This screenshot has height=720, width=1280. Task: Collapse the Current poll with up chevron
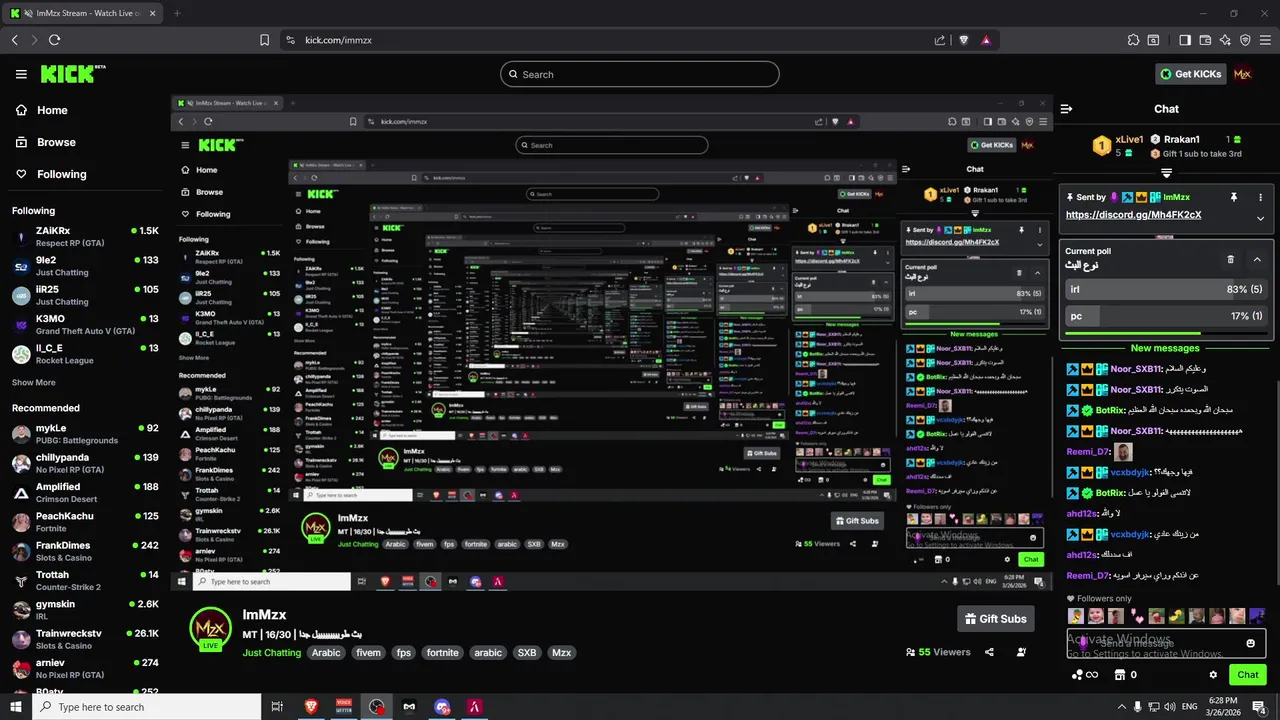[x=1257, y=259]
